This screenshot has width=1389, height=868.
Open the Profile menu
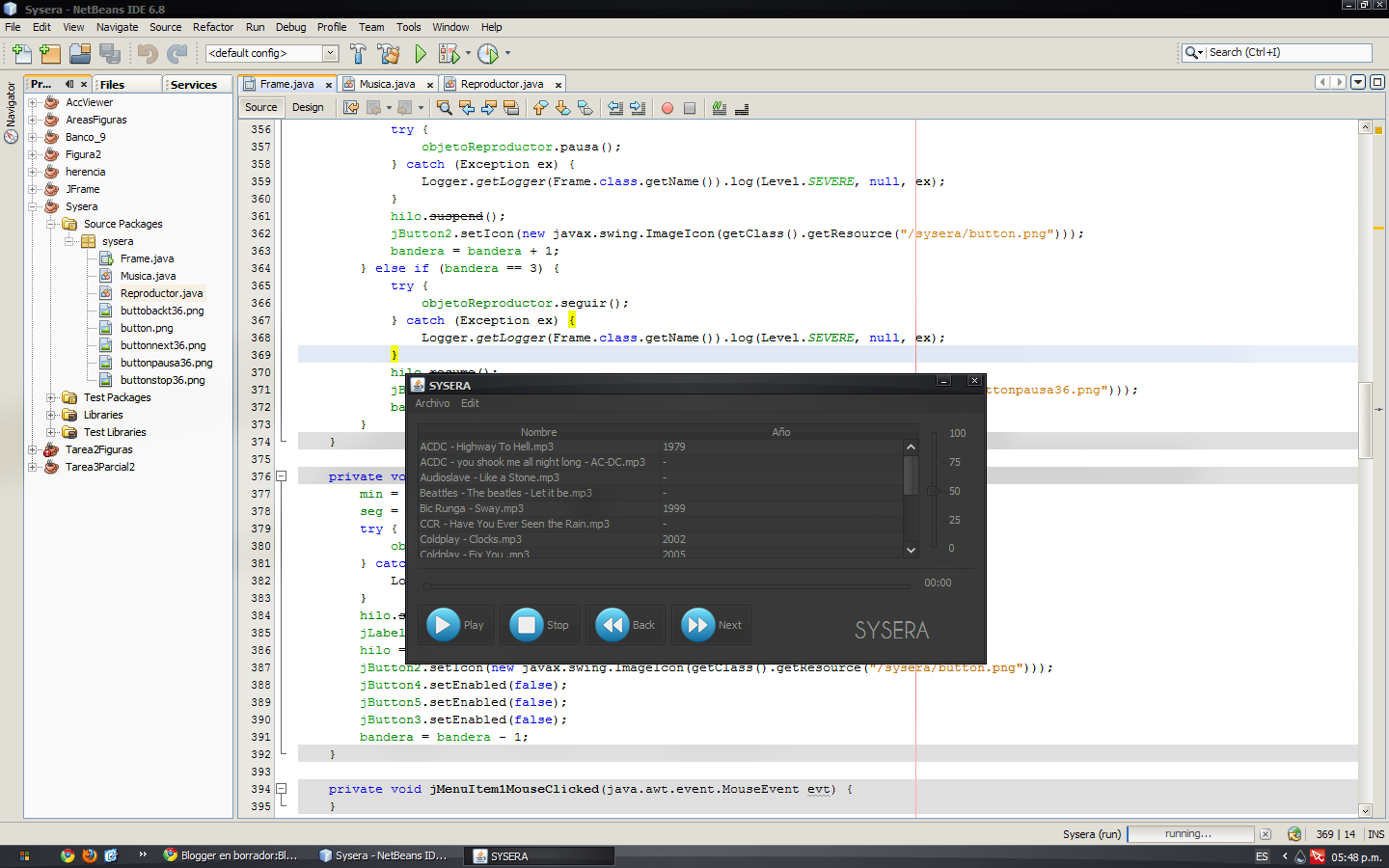pos(332,27)
